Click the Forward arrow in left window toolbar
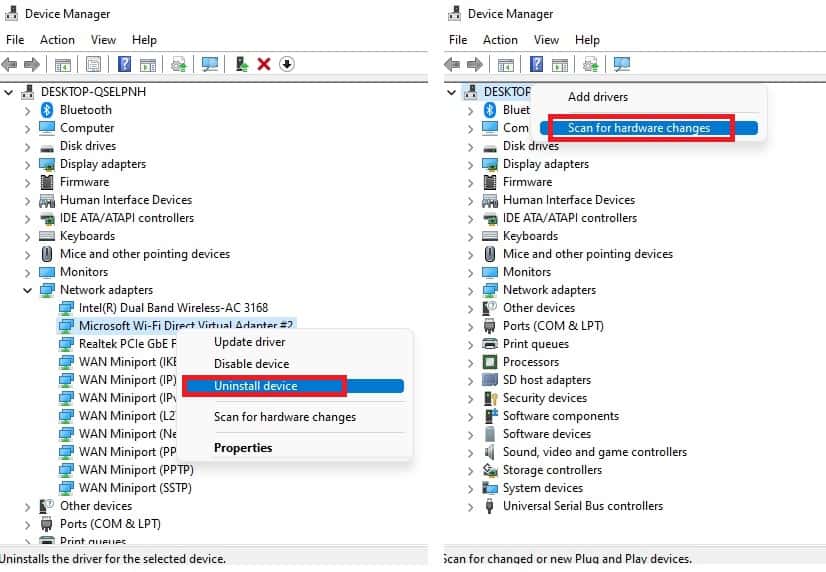 coord(32,65)
